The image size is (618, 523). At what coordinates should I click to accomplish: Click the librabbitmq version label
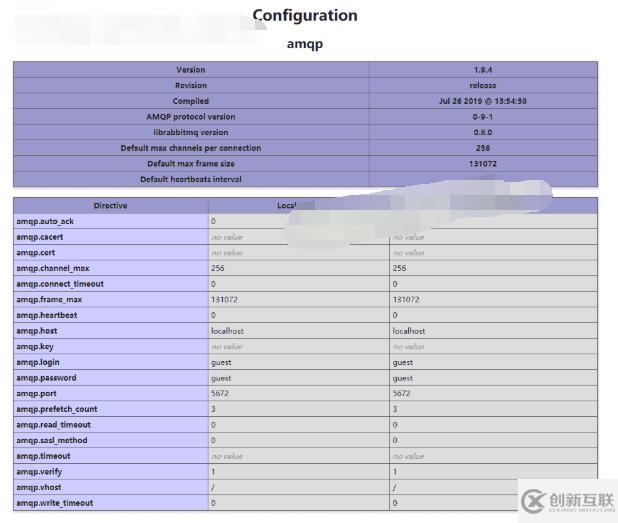click(x=191, y=132)
